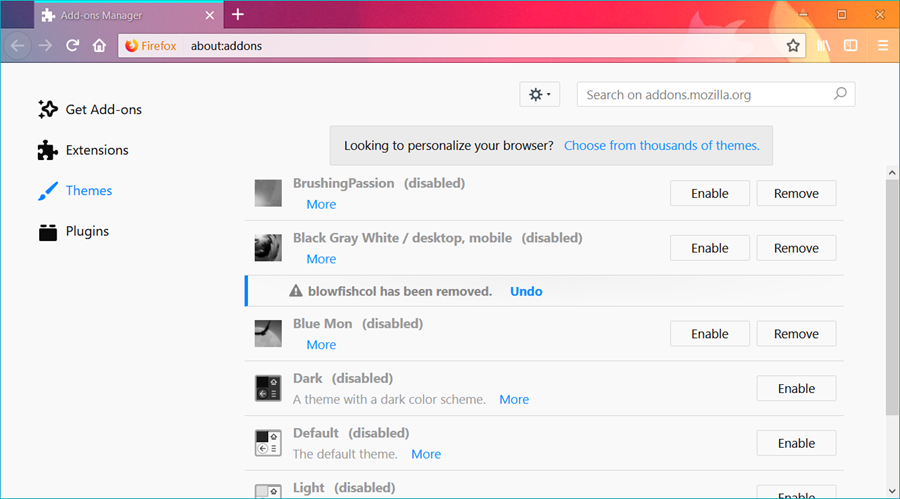The image size is (900, 499).
Task: Bookmark this page with the star
Action: [793, 45]
